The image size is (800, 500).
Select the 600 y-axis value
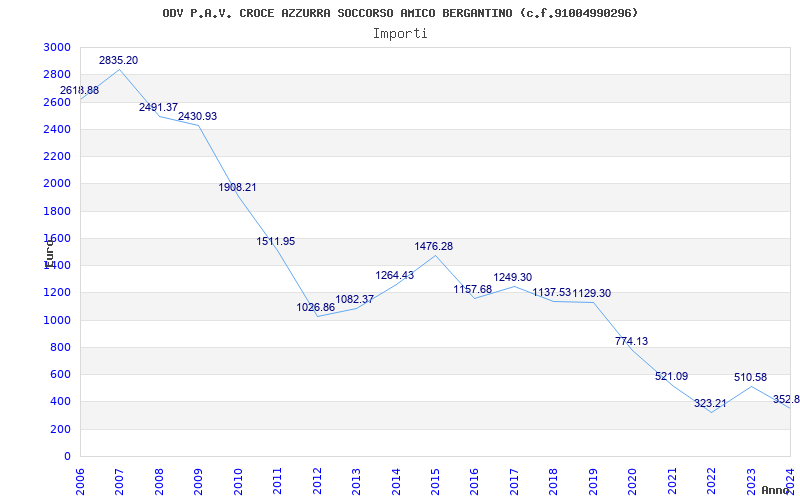tap(61, 374)
